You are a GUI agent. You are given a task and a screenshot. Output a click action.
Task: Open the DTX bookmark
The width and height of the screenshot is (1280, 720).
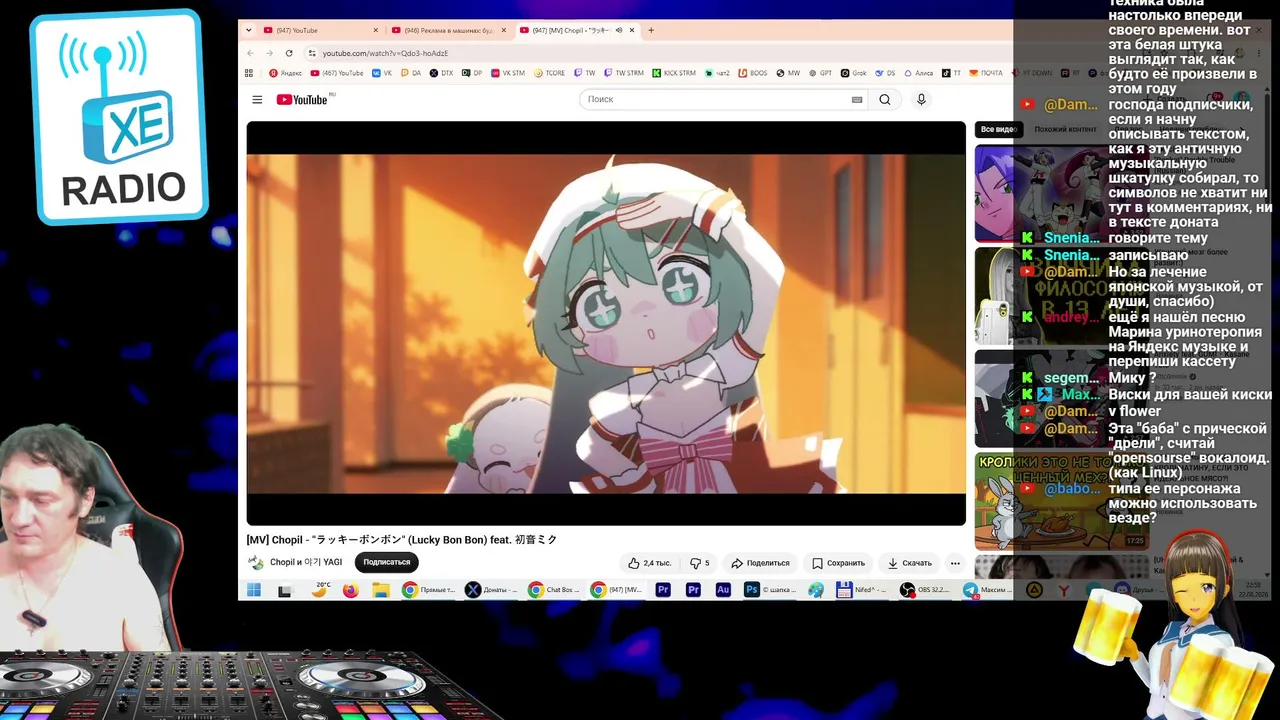441,73
